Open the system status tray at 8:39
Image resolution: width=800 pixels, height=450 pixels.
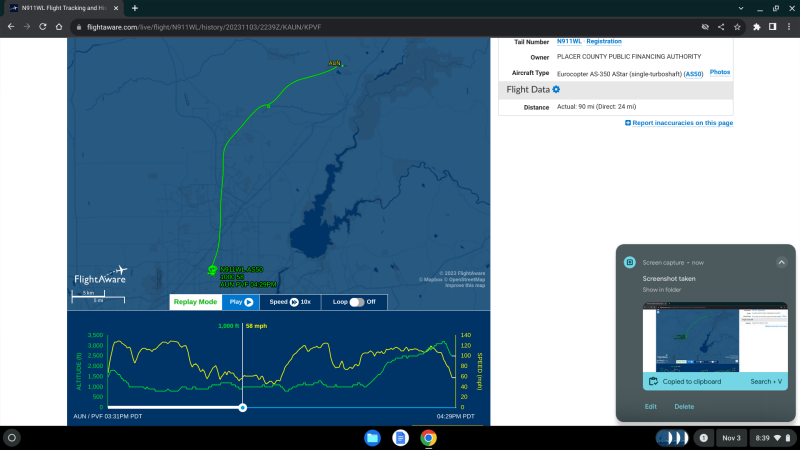772,438
